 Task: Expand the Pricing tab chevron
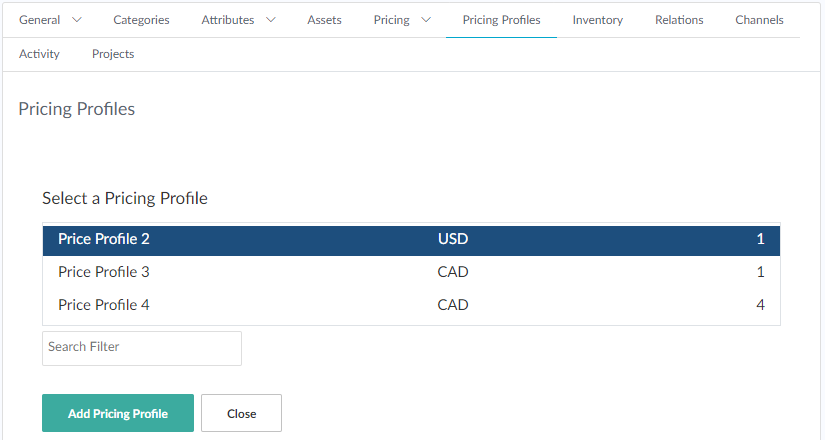[426, 20]
